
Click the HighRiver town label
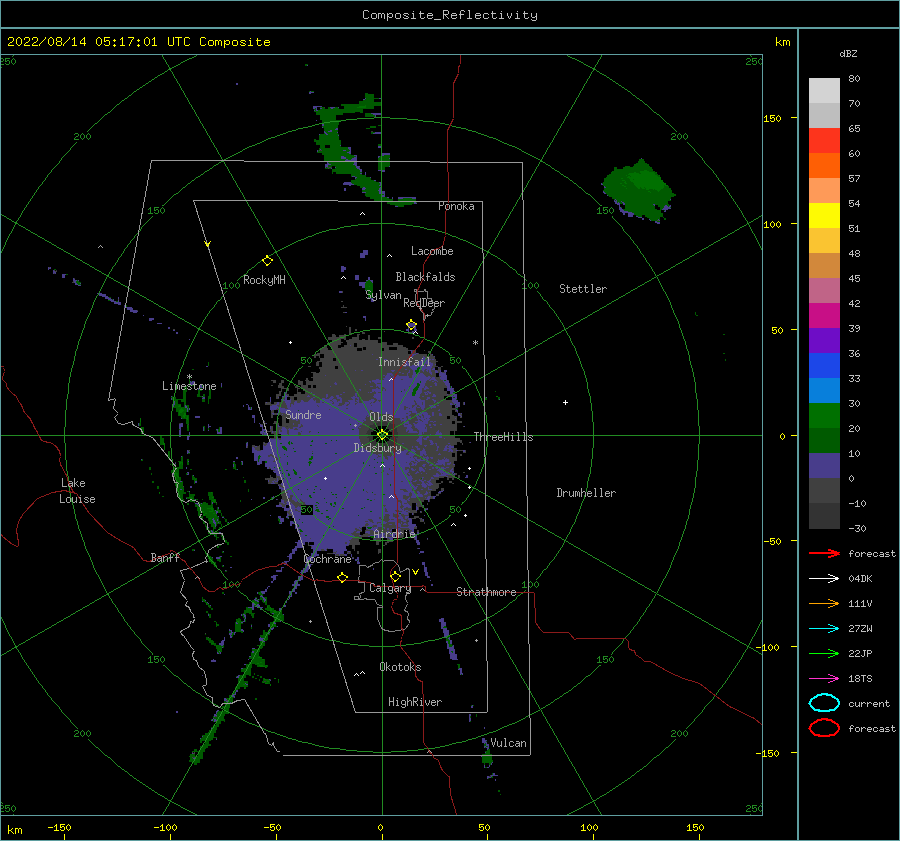415,702
